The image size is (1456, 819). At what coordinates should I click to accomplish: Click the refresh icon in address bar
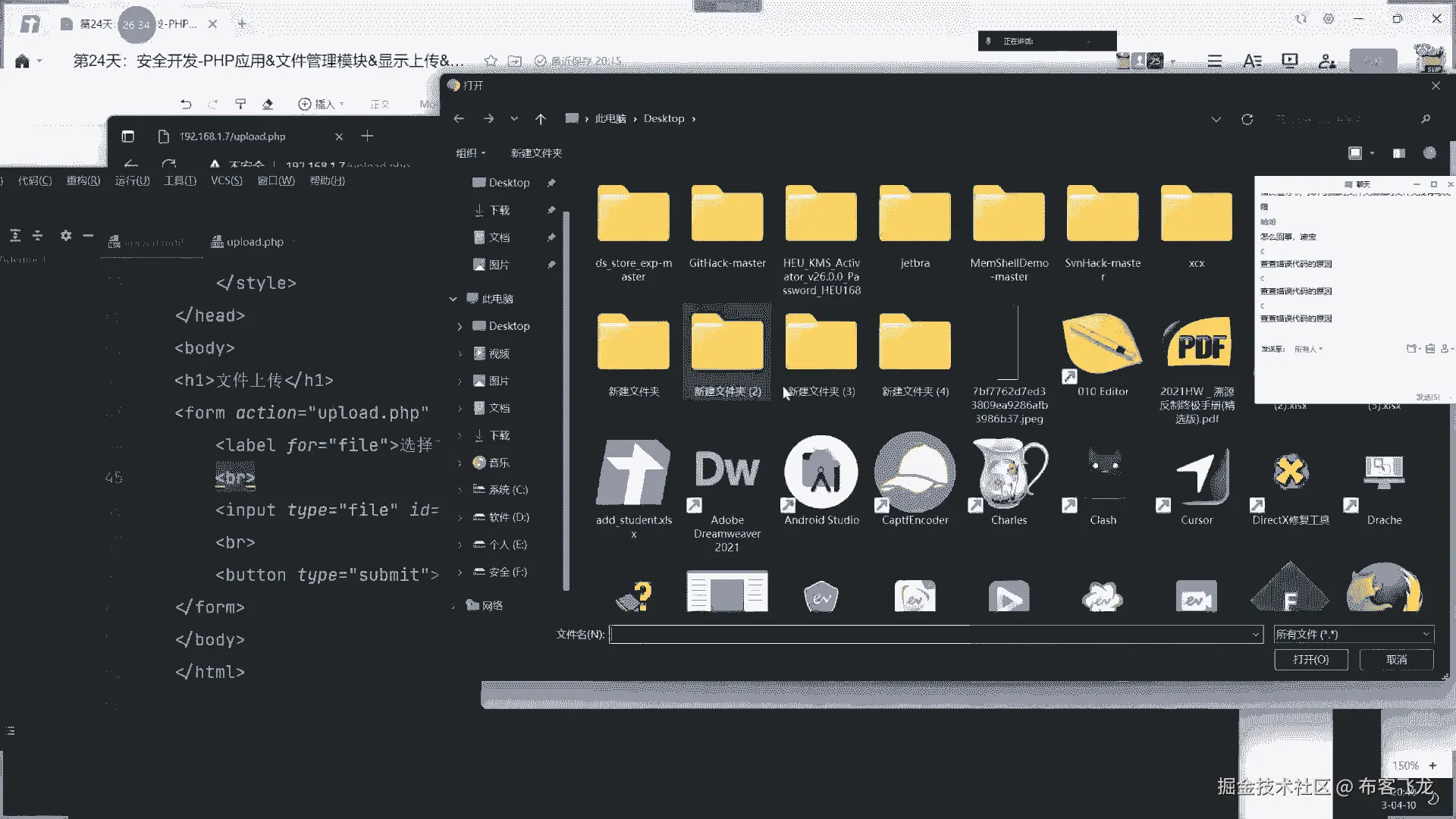(1247, 119)
